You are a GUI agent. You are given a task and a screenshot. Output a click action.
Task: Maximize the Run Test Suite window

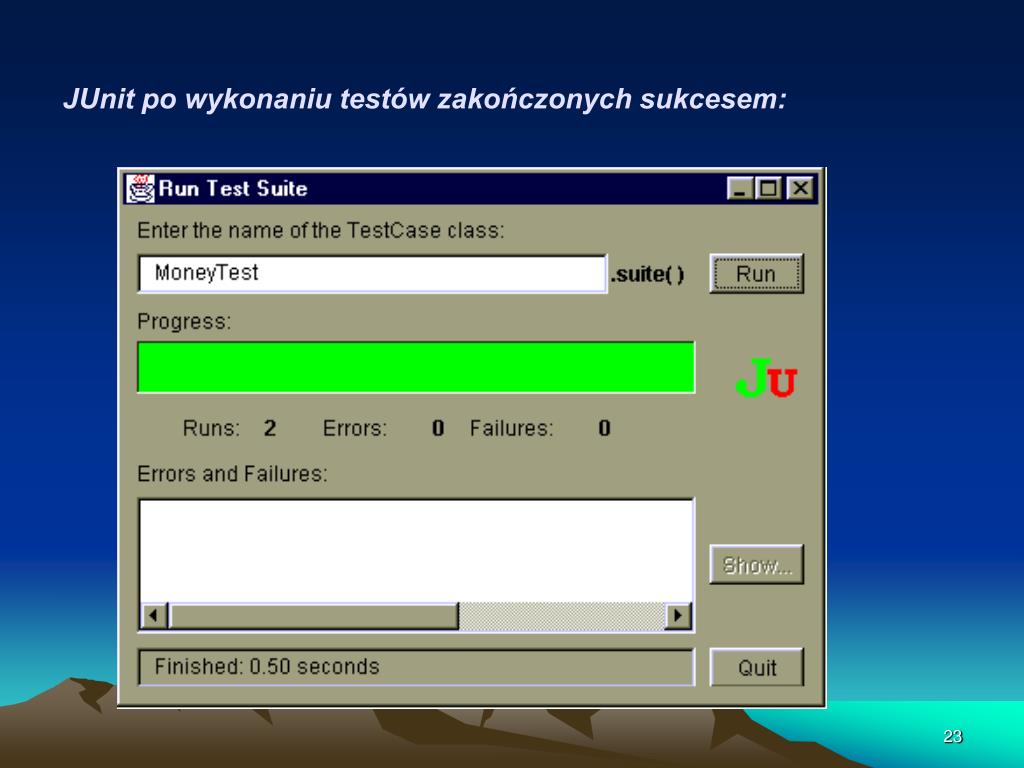pos(769,189)
